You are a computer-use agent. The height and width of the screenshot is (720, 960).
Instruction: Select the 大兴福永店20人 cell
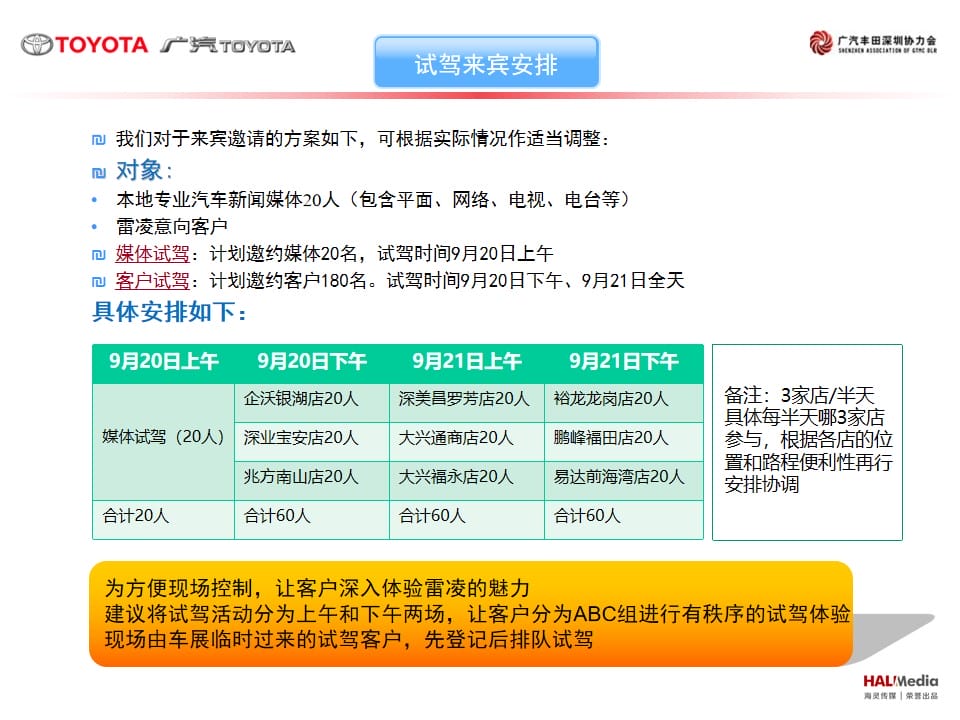click(467, 481)
